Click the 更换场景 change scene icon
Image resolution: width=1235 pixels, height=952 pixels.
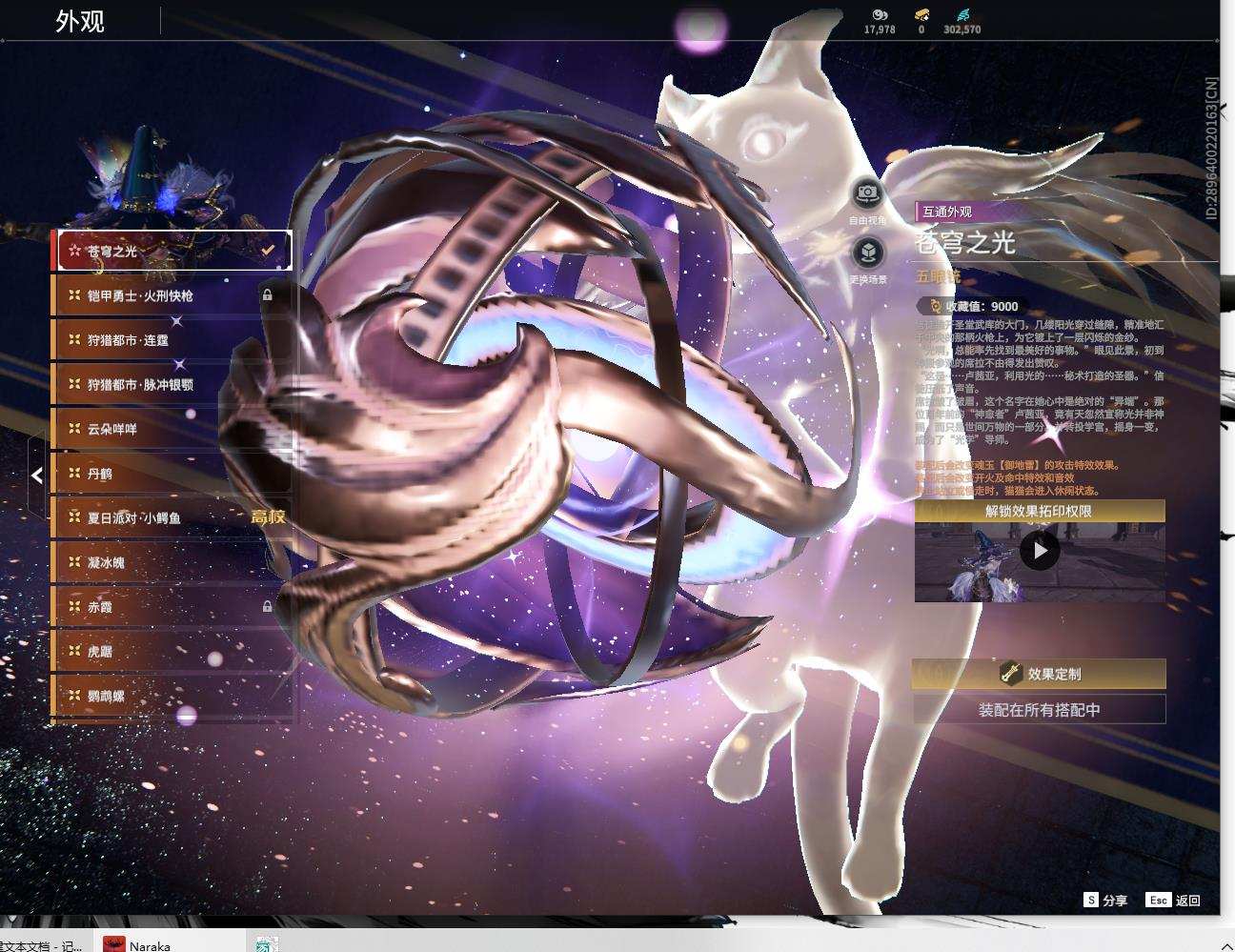tap(867, 253)
